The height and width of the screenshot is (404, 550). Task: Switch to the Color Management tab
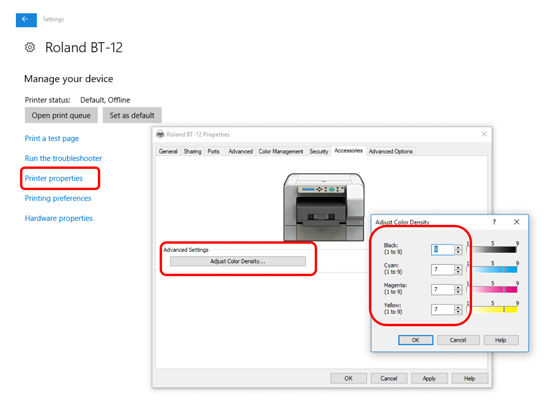tap(281, 151)
